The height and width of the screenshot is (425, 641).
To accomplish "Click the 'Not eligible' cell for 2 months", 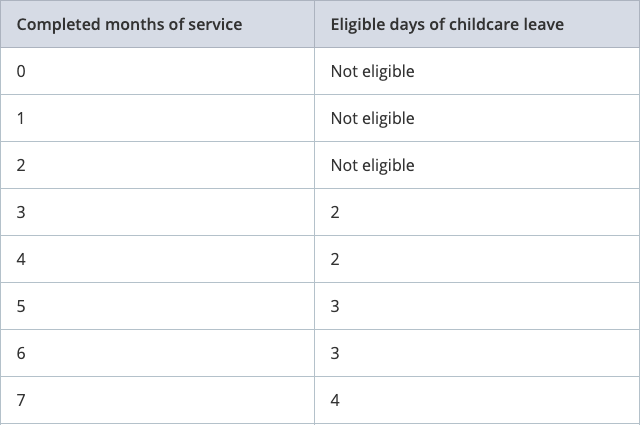I will 372,165.
